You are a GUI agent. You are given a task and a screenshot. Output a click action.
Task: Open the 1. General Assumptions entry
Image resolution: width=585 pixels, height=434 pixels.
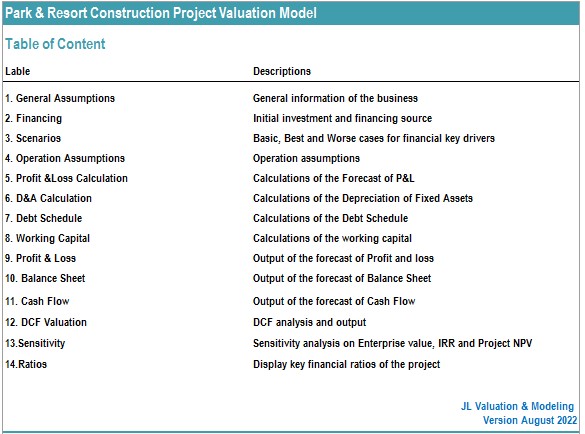[60, 99]
